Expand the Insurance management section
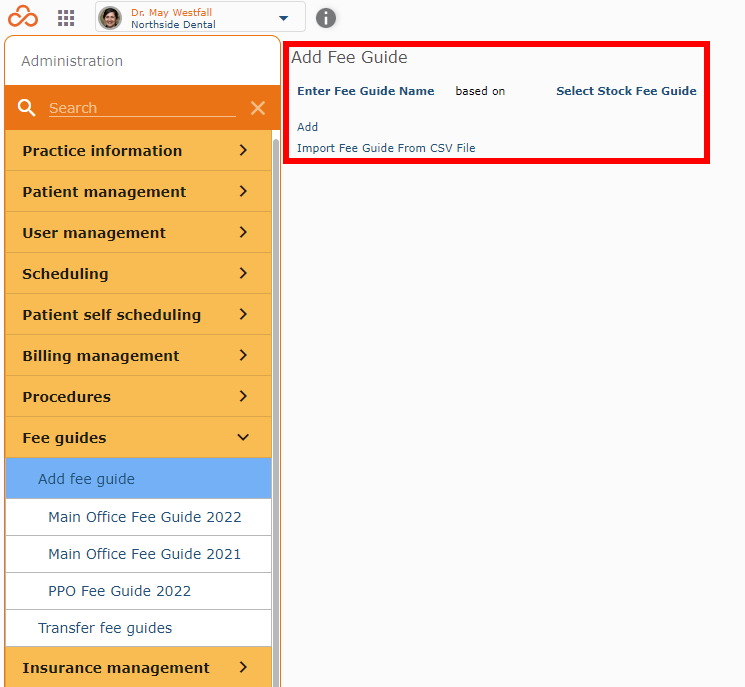 (138, 668)
